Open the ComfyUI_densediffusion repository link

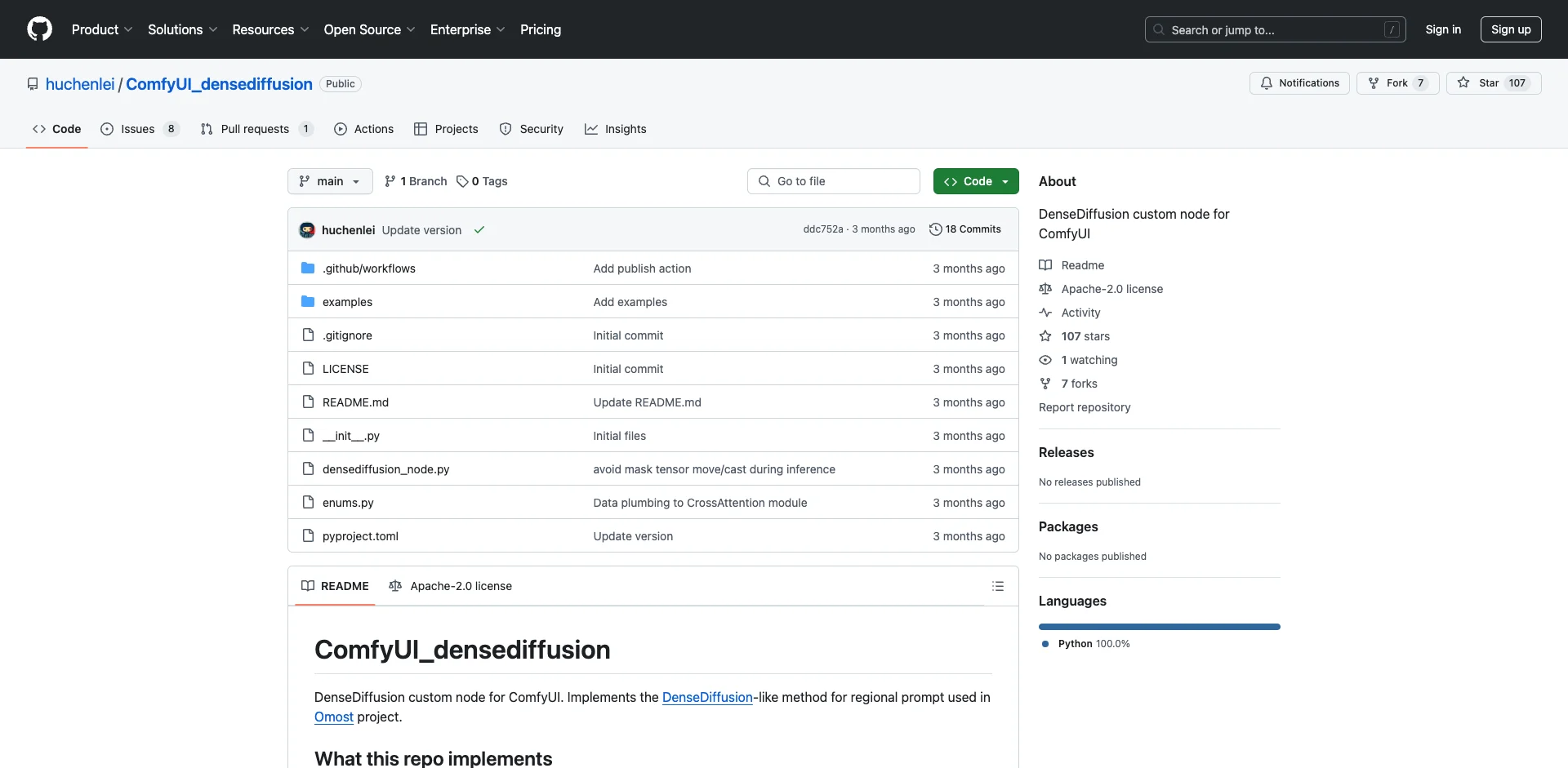[x=219, y=84]
